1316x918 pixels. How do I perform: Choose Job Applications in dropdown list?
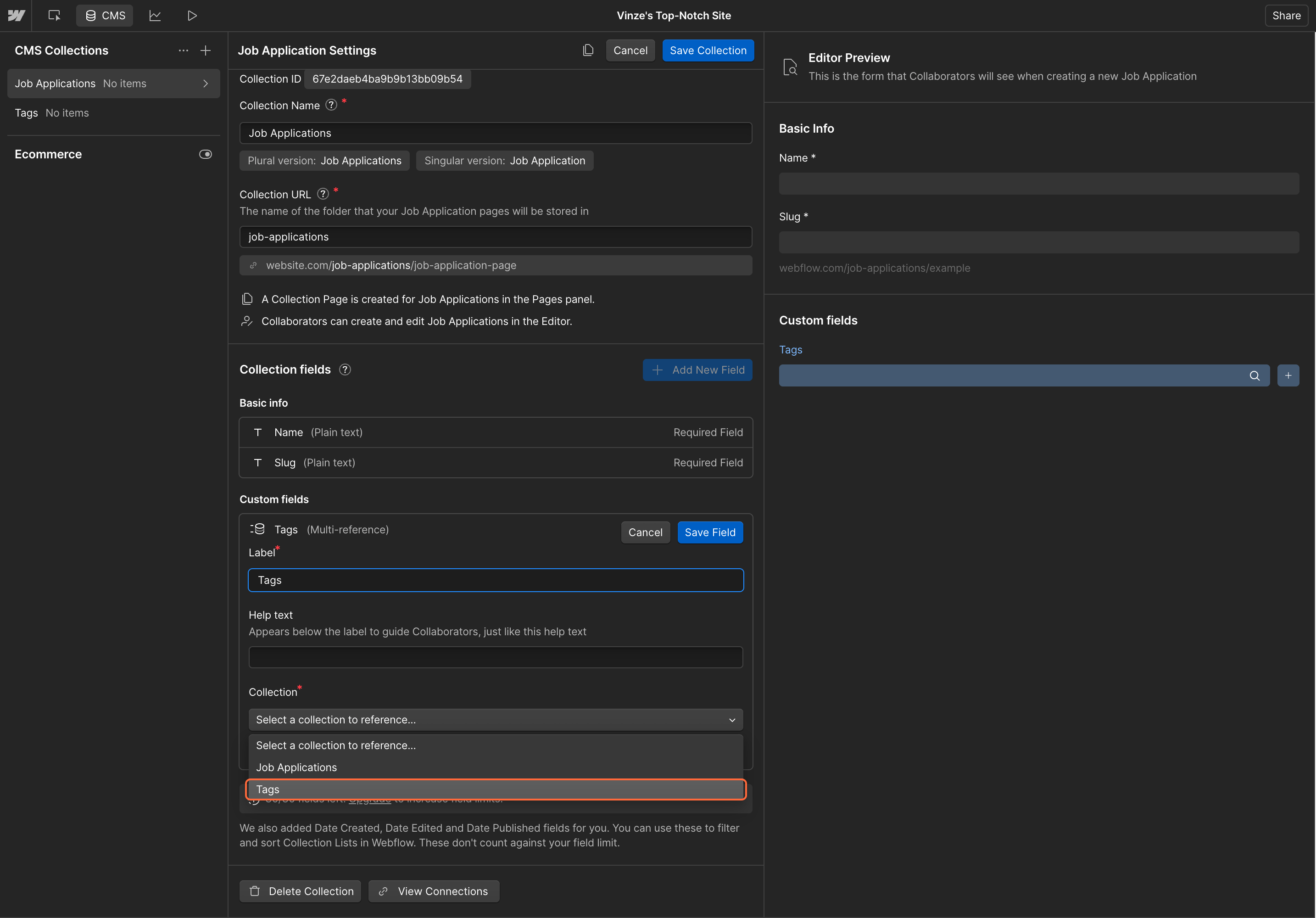[x=495, y=767]
